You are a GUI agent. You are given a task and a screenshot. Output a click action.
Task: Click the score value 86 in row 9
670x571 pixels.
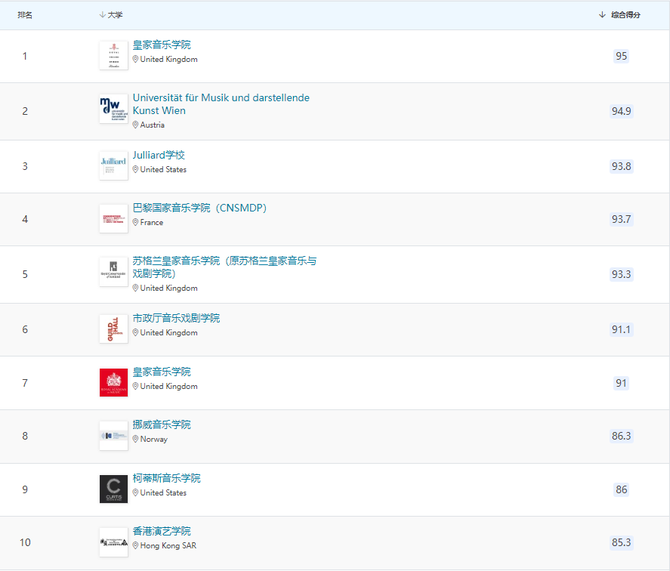(x=621, y=489)
